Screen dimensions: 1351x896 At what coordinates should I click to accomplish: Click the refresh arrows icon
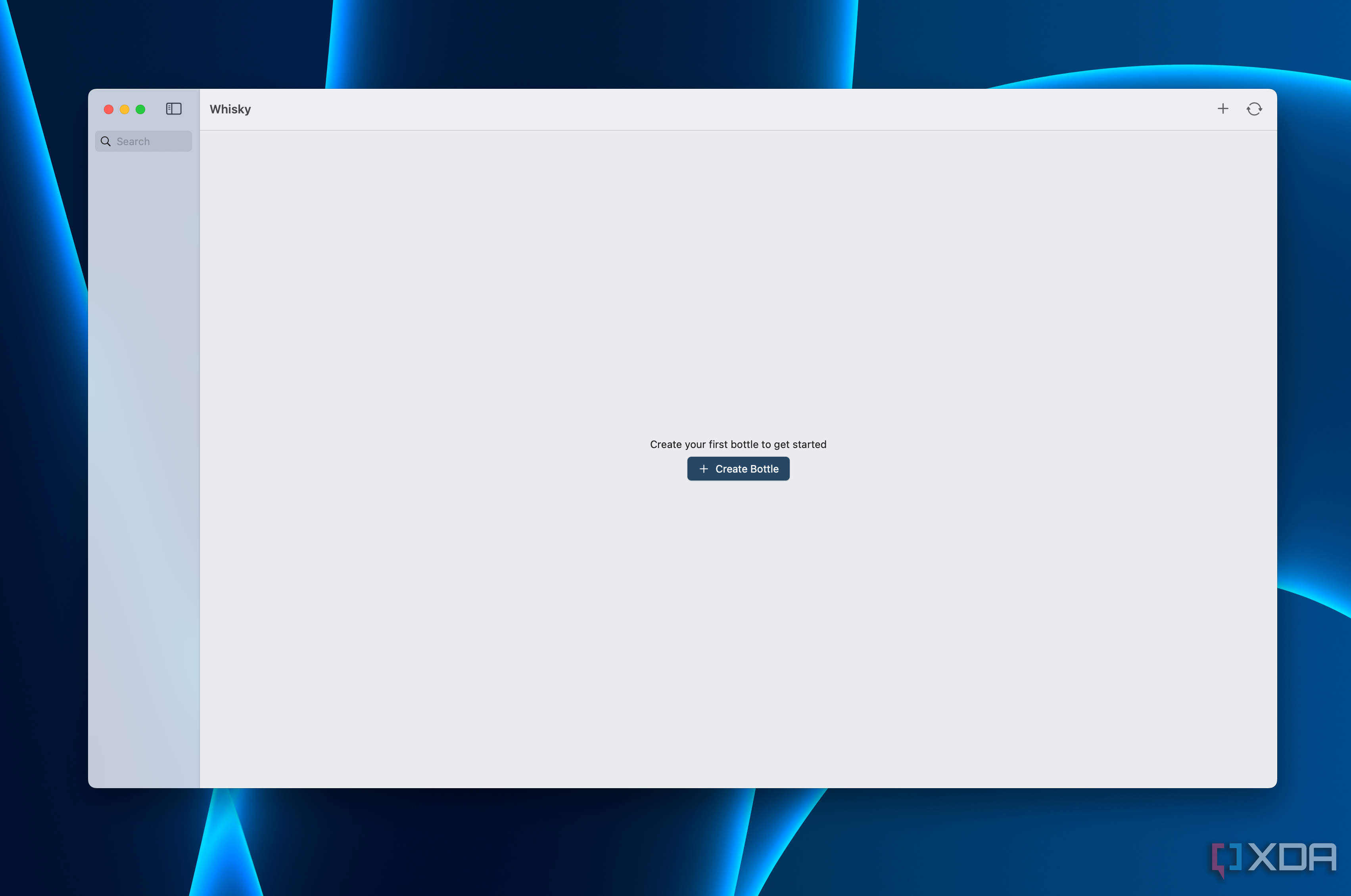point(1254,109)
